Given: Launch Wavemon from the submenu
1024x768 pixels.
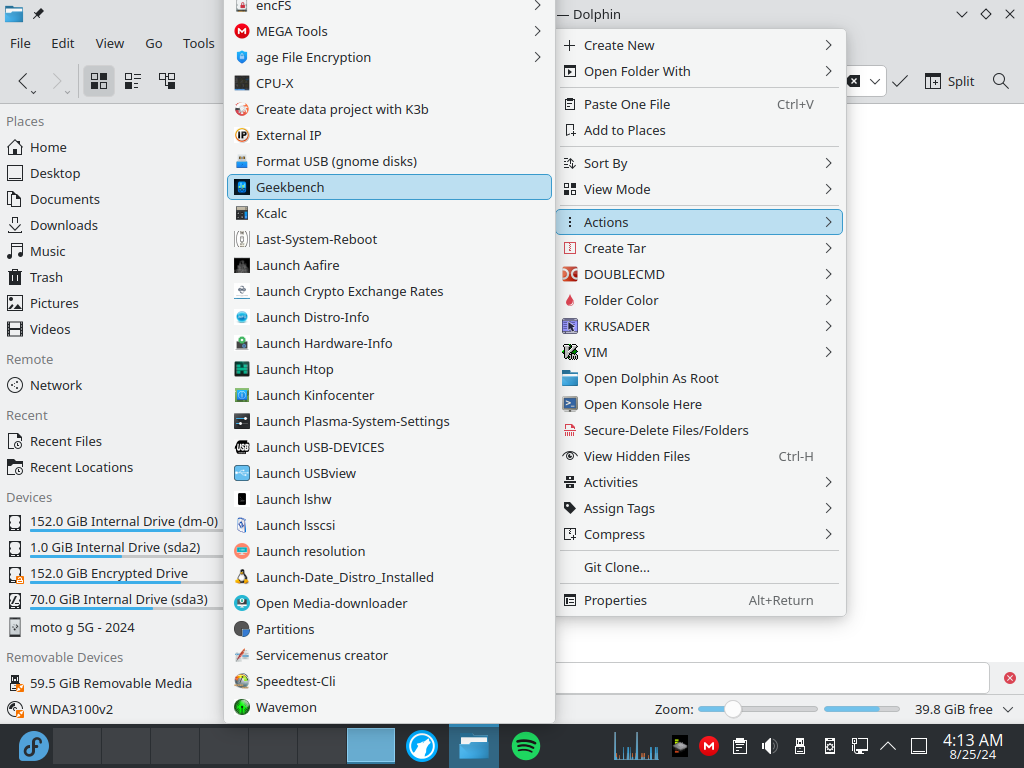Looking at the screenshot, I should (x=389, y=707).
